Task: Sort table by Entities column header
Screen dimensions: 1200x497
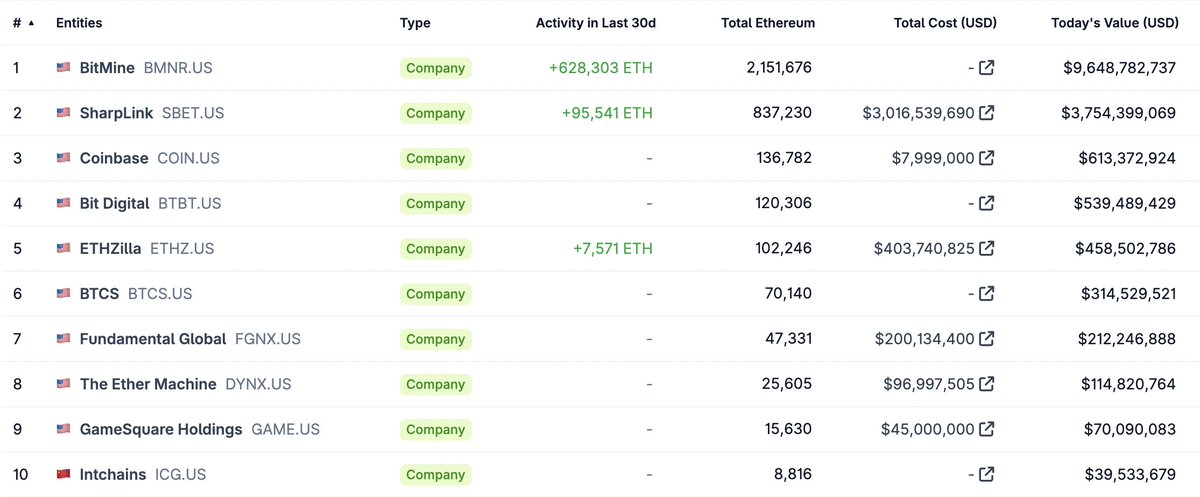Action: (79, 23)
